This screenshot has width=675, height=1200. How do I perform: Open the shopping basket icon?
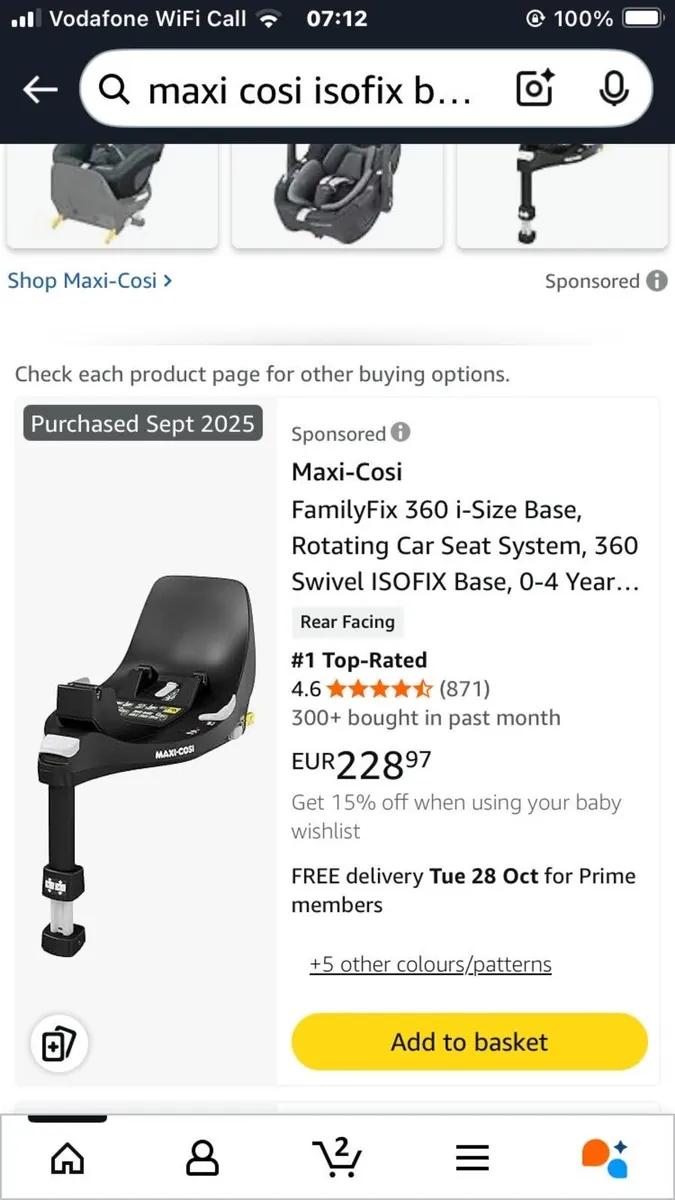(x=338, y=1156)
